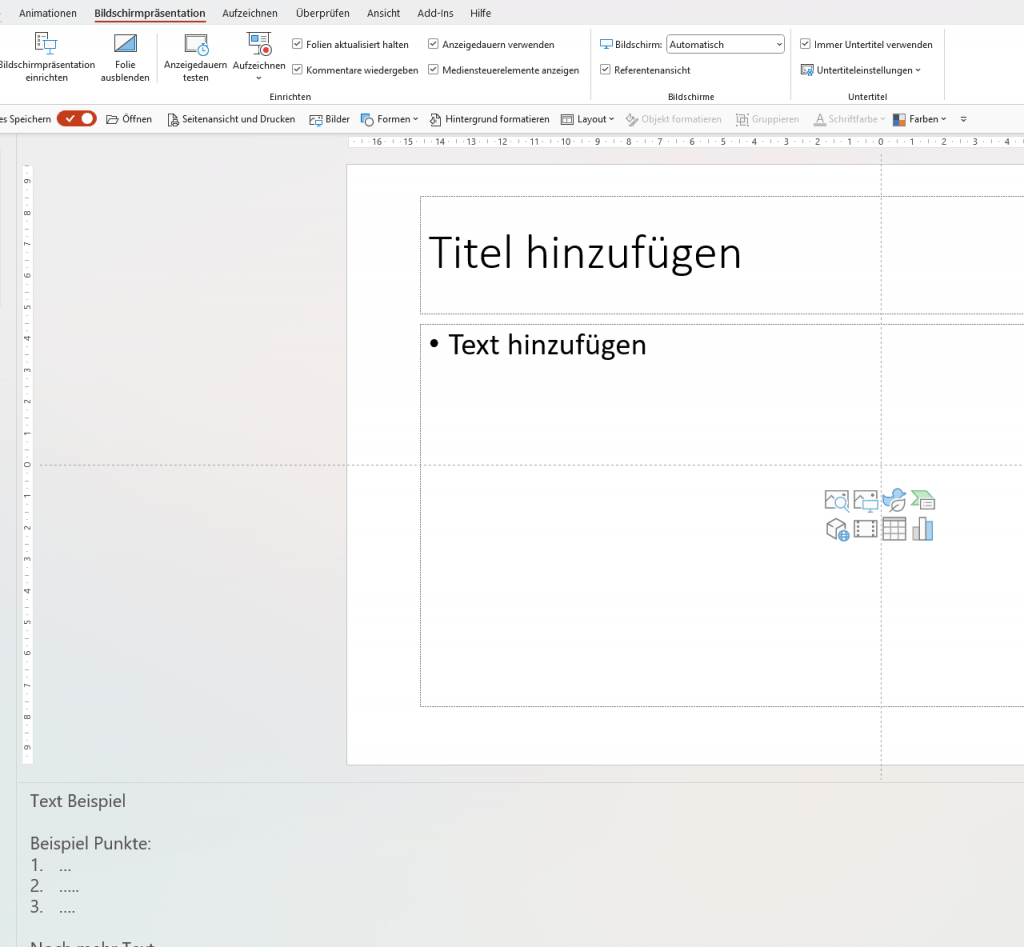Click Bildschirm monitor icon in ribbon
1024x947 pixels.
(x=606, y=44)
